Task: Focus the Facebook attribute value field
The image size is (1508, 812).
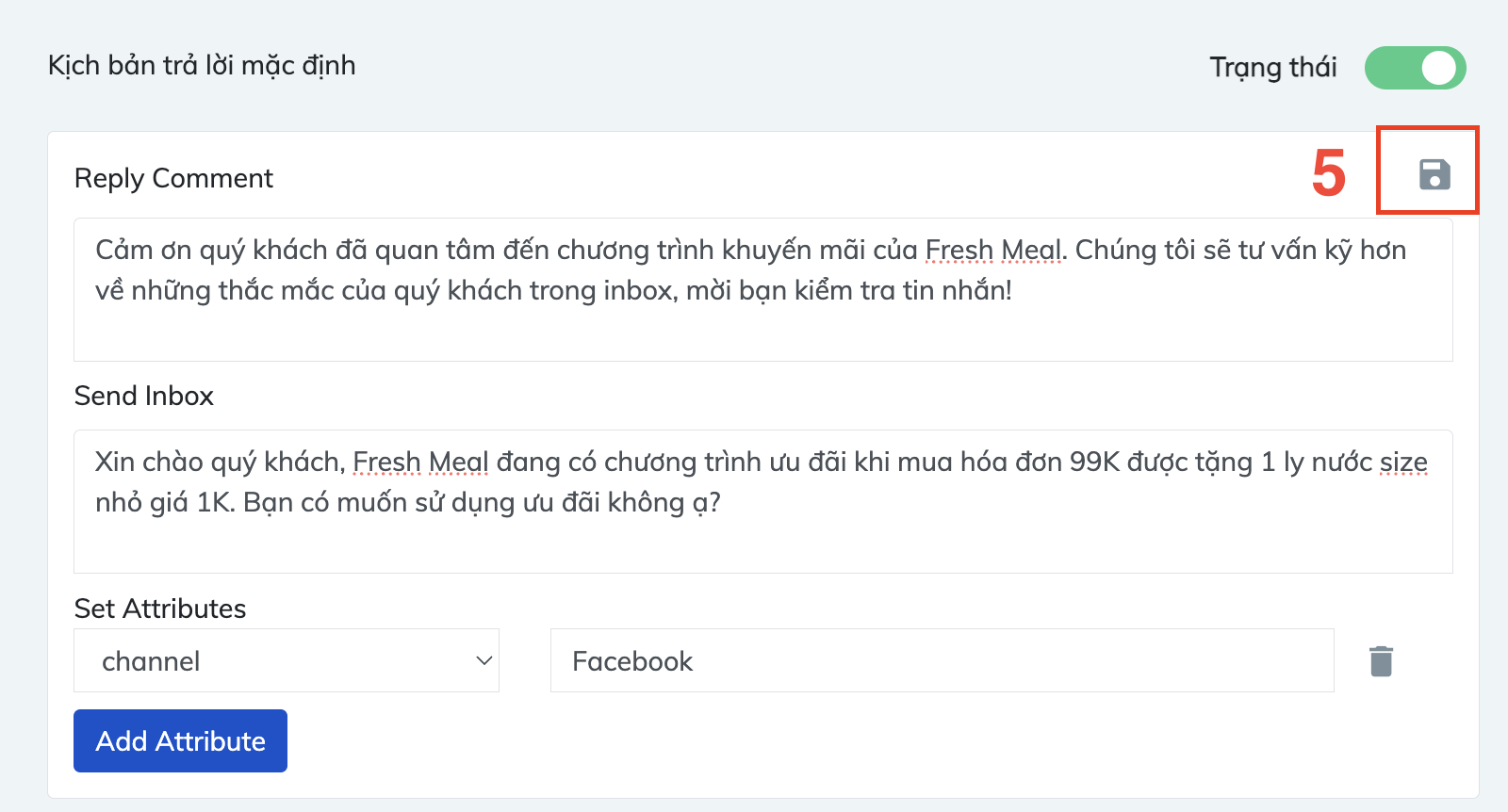Action: 941,661
